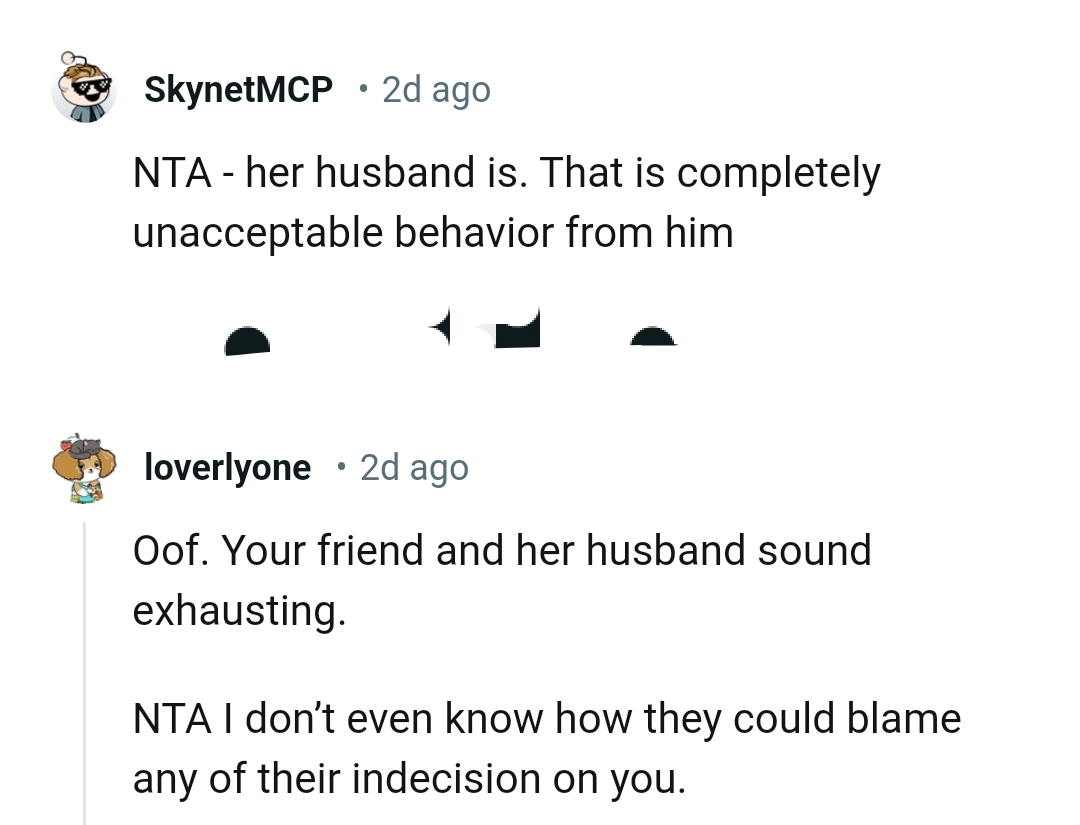
Task: Tap the line "any of their indecision on you."
Action: (x=410, y=778)
